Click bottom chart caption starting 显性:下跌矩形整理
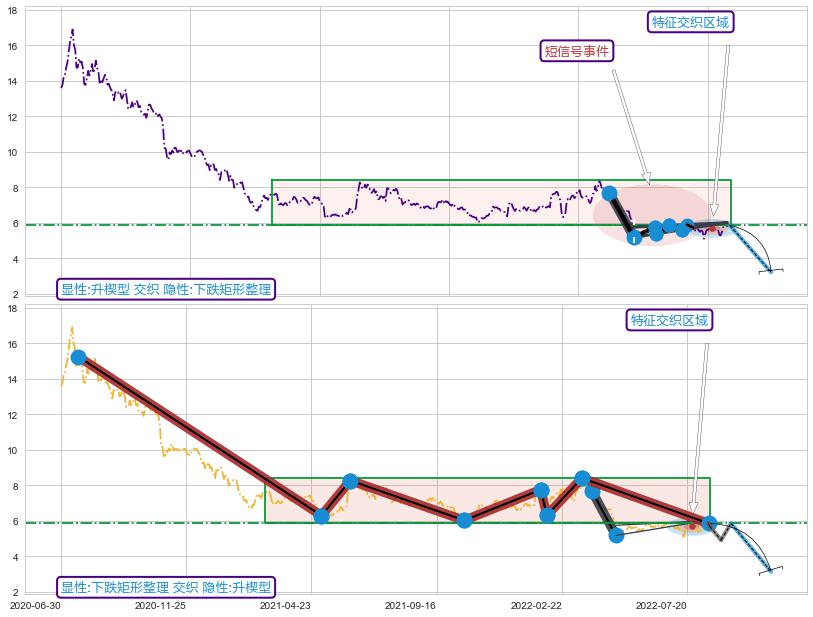The width and height of the screenshot is (813, 617). pos(166,587)
